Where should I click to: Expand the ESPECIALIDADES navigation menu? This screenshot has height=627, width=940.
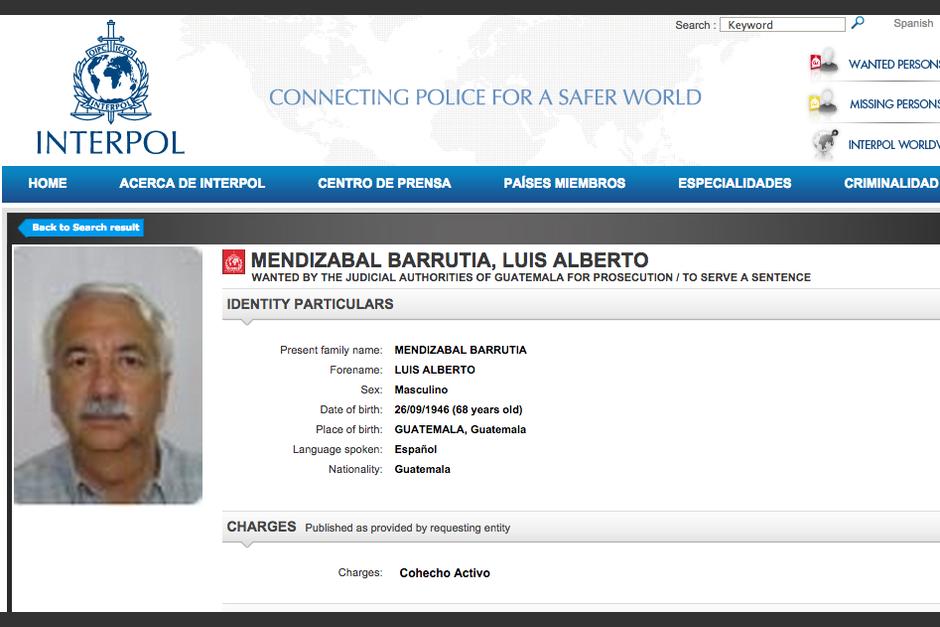pyautogui.click(x=734, y=184)
